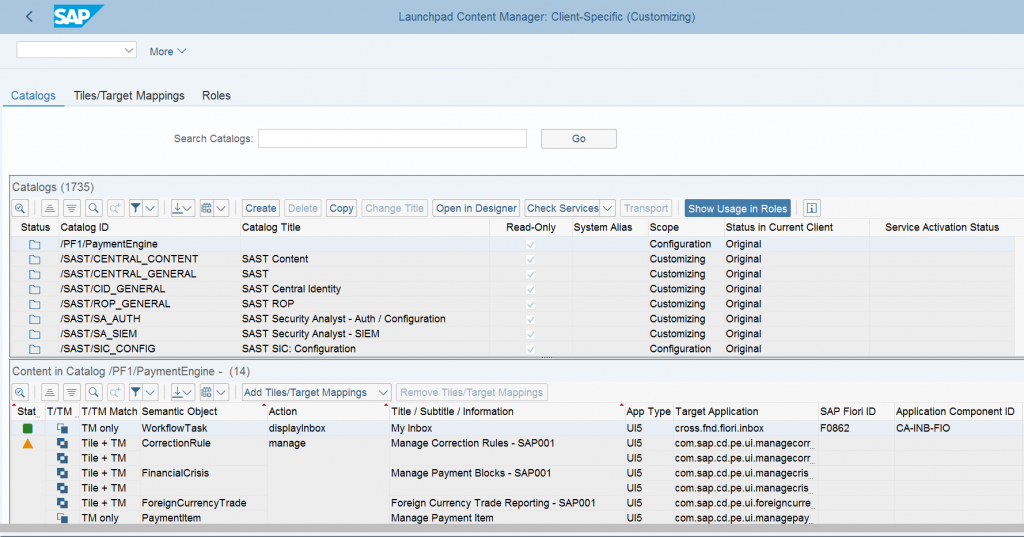
Task: Open filter dropdown arrow in Catalogs toolbar
Action: [x=150, y=208]
